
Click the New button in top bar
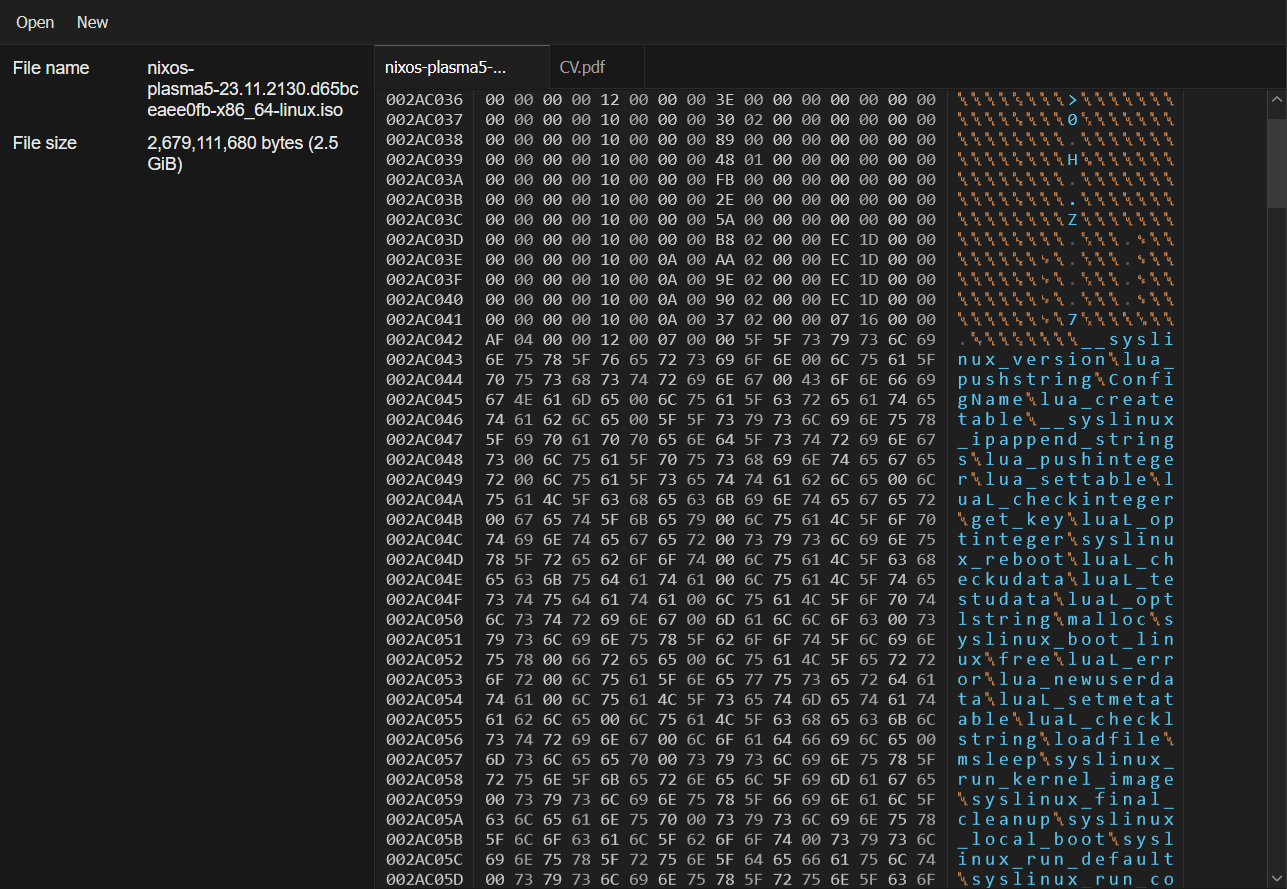click(93, 22)
